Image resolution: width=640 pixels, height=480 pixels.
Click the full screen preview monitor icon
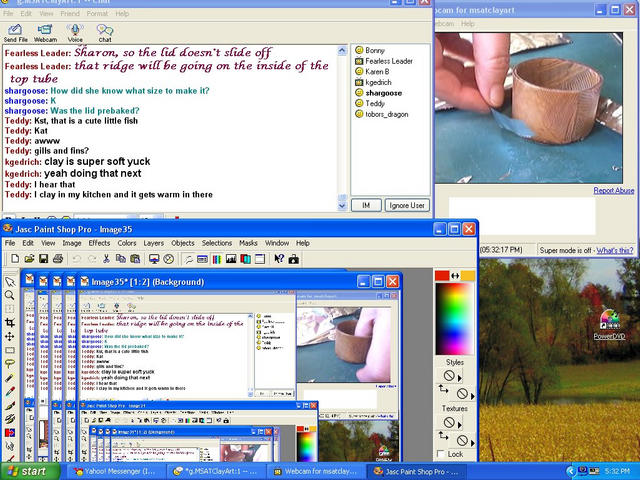pos(154,259)
